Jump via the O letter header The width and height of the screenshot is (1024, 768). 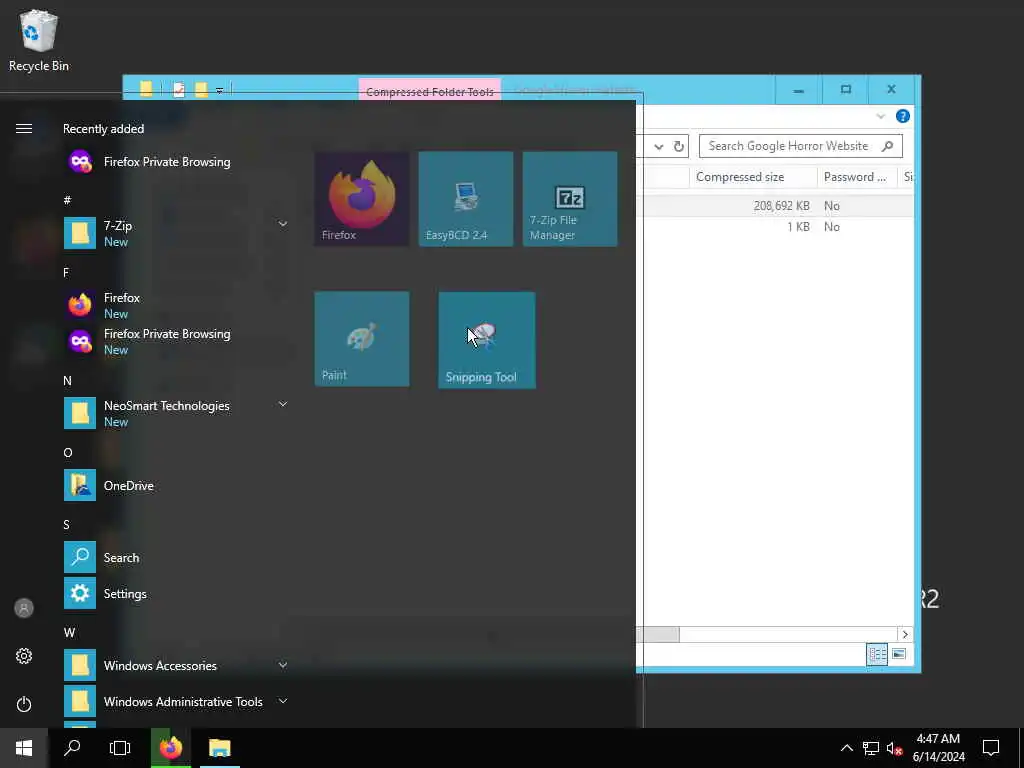pyautogui.click(x=68, y=453)
